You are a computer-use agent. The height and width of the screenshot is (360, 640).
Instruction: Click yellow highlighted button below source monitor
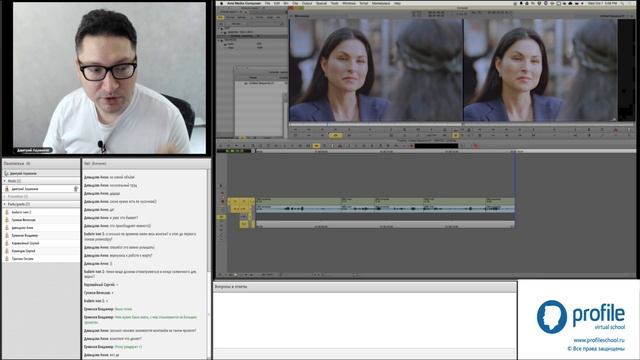pyautogui.click(x=336, y=135)
